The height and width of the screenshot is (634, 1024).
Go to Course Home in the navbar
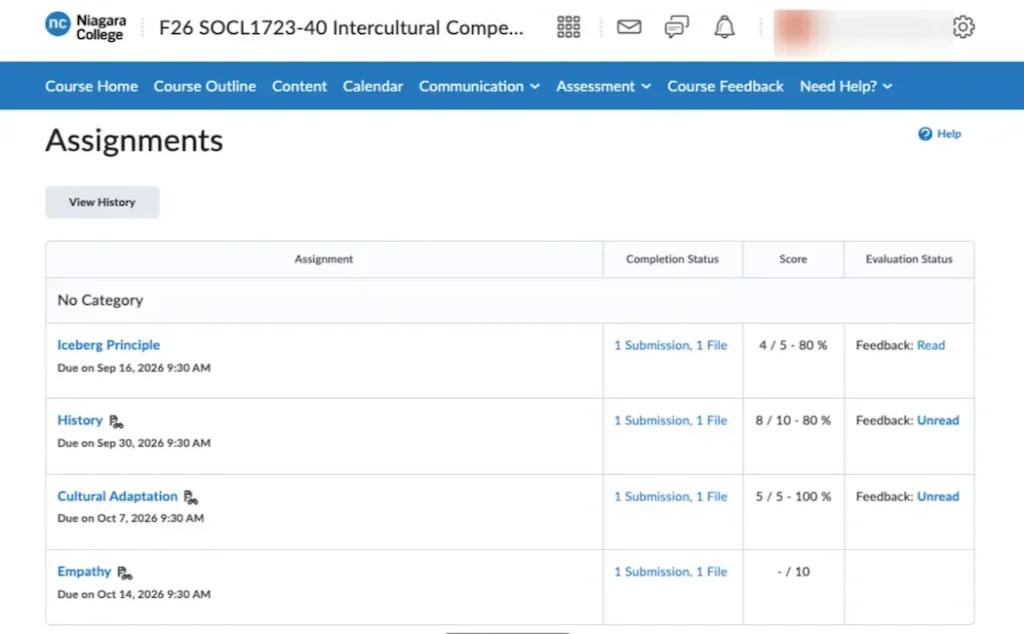coord(91,86)
